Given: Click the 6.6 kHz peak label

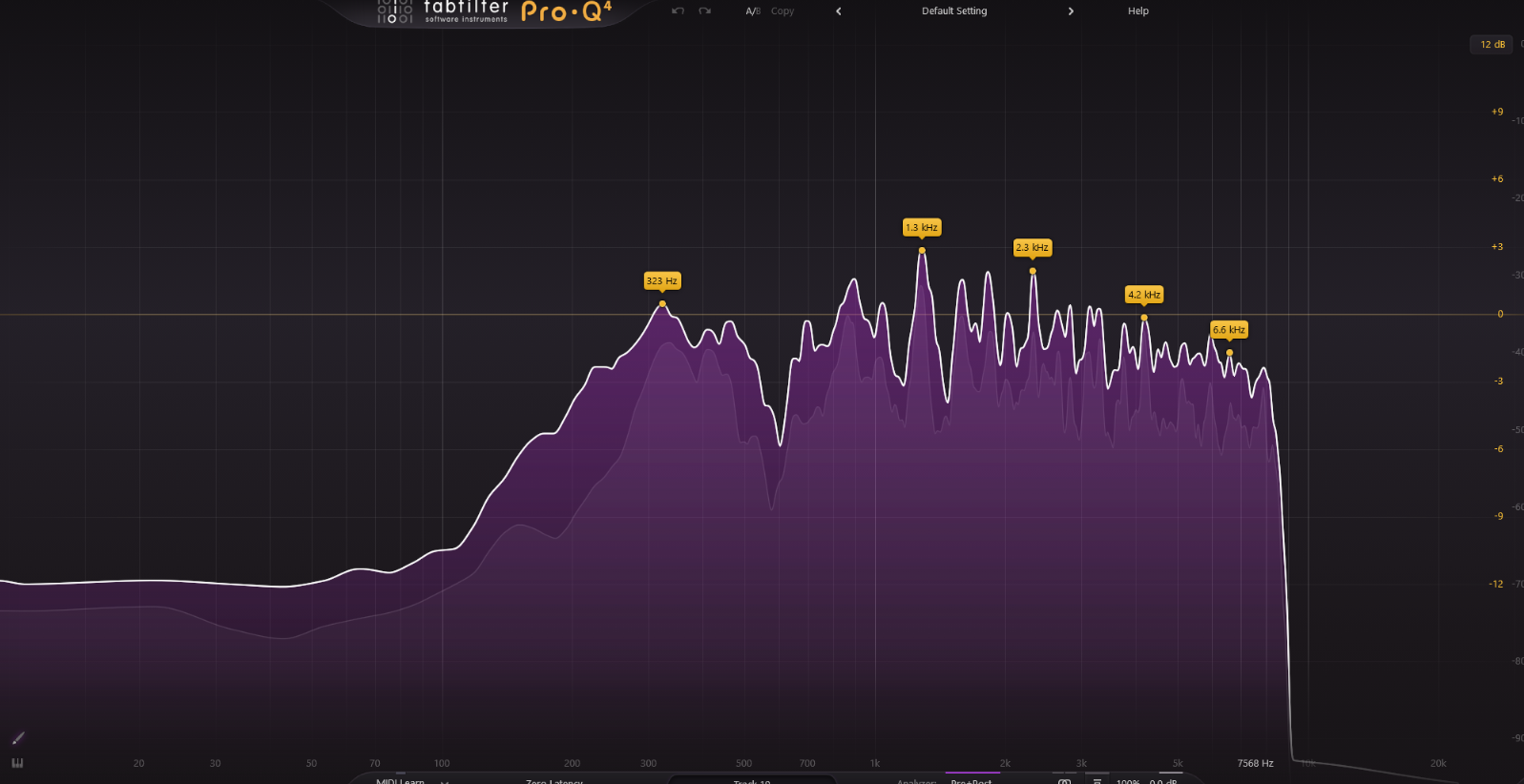Looking at the screenshot, I should (x=1229, y=330).
